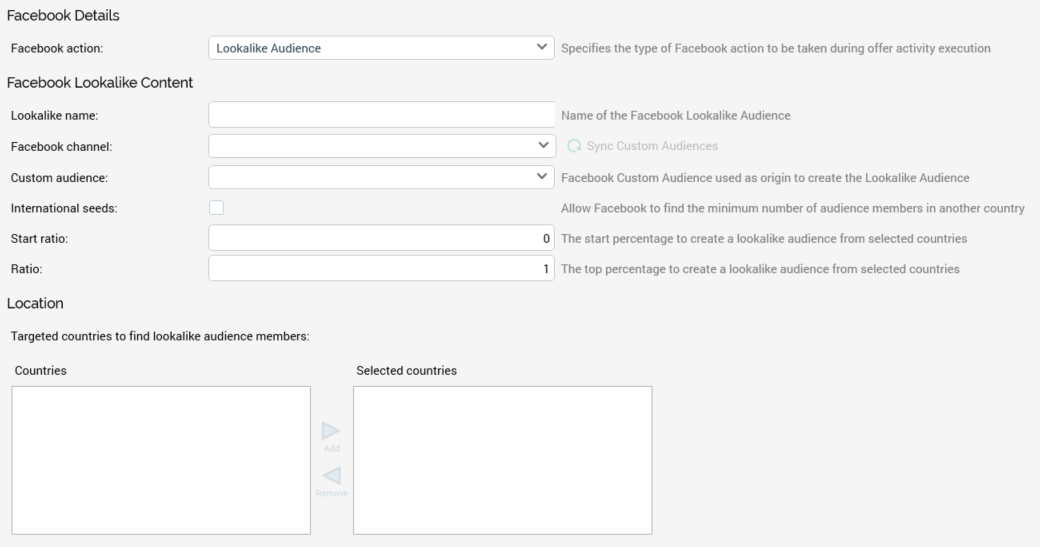Click the Remove arrow icon between country lists
The height and width of the screenshot is (547, 1040).
click(332, 477)
